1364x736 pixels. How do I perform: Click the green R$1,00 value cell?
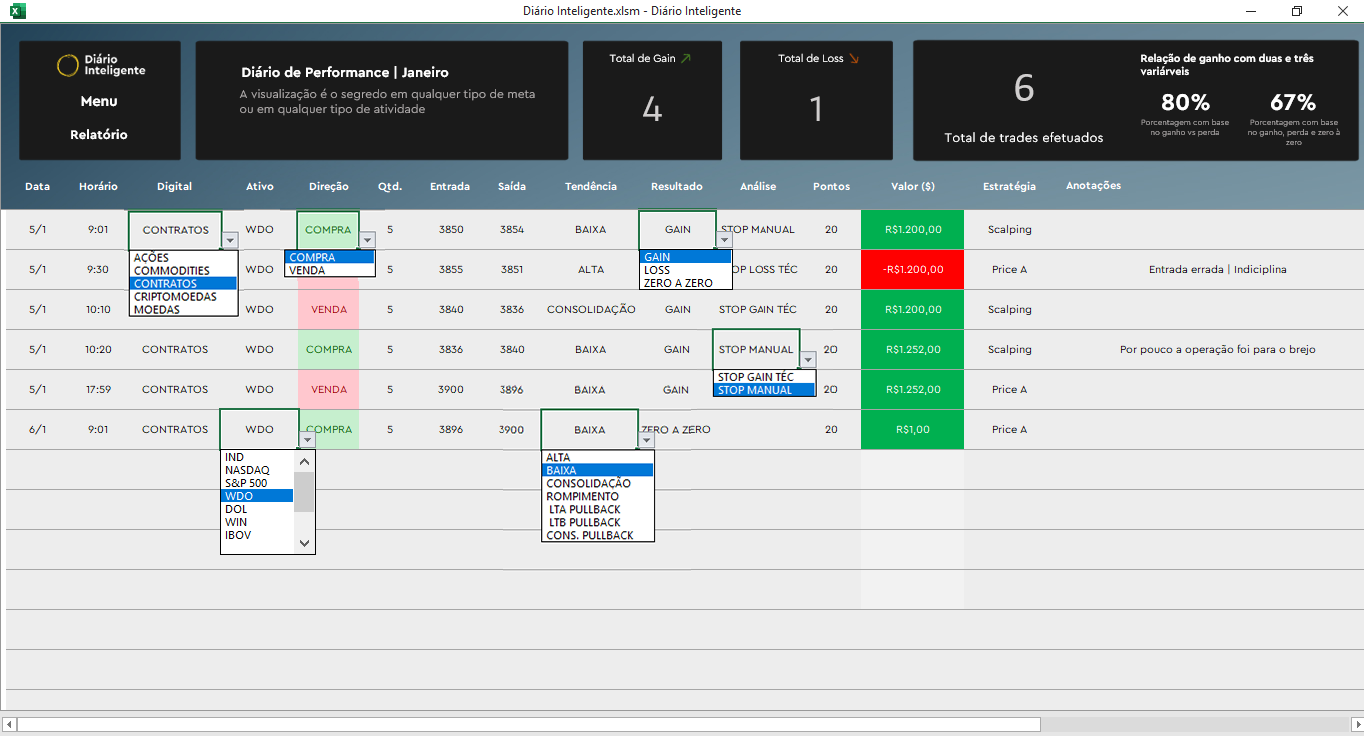click(912, 430)
